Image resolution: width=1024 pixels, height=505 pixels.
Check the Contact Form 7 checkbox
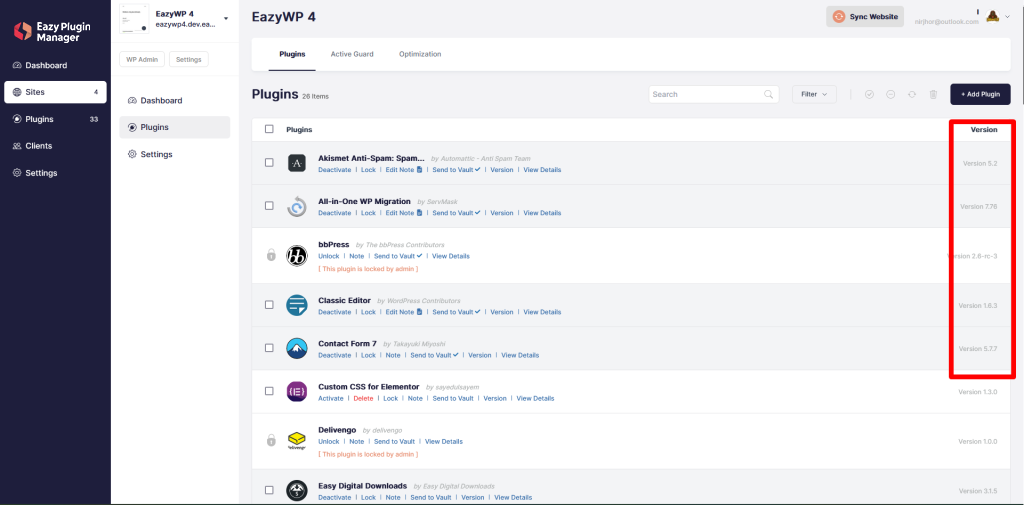tap(269, 348)
